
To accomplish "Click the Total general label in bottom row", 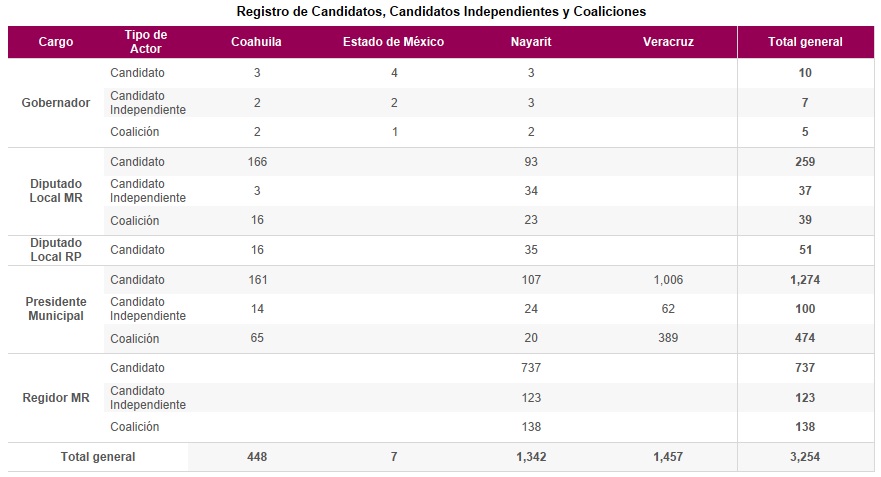I will pyautogui.click(x=98, y=457).
